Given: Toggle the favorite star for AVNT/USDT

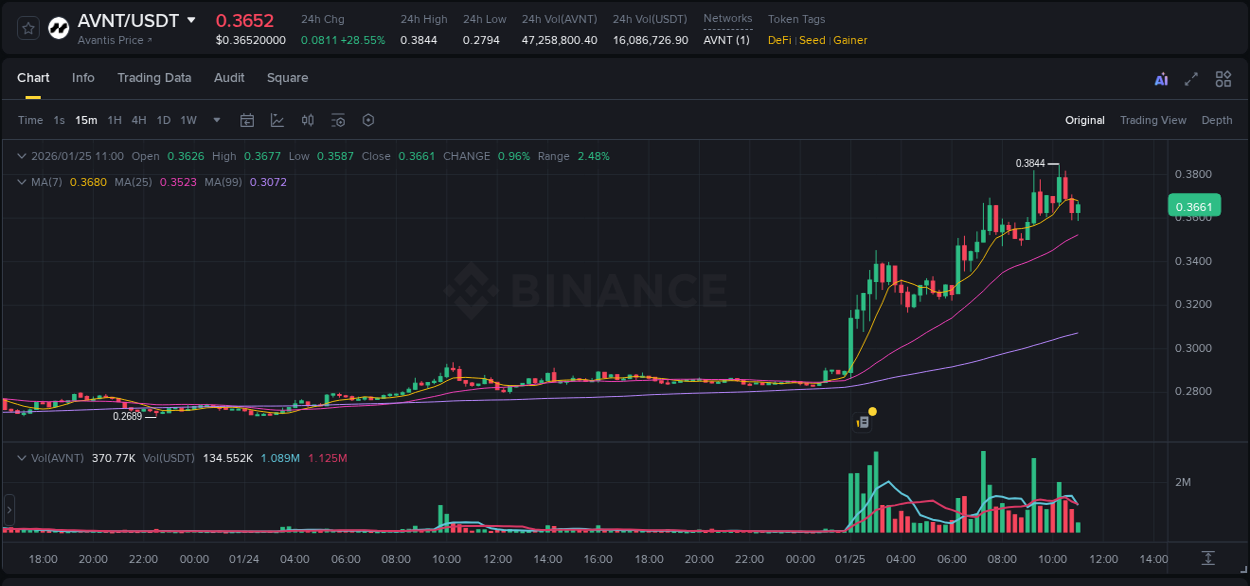Looking at the screenshot, I should click(x=27, y=27).
